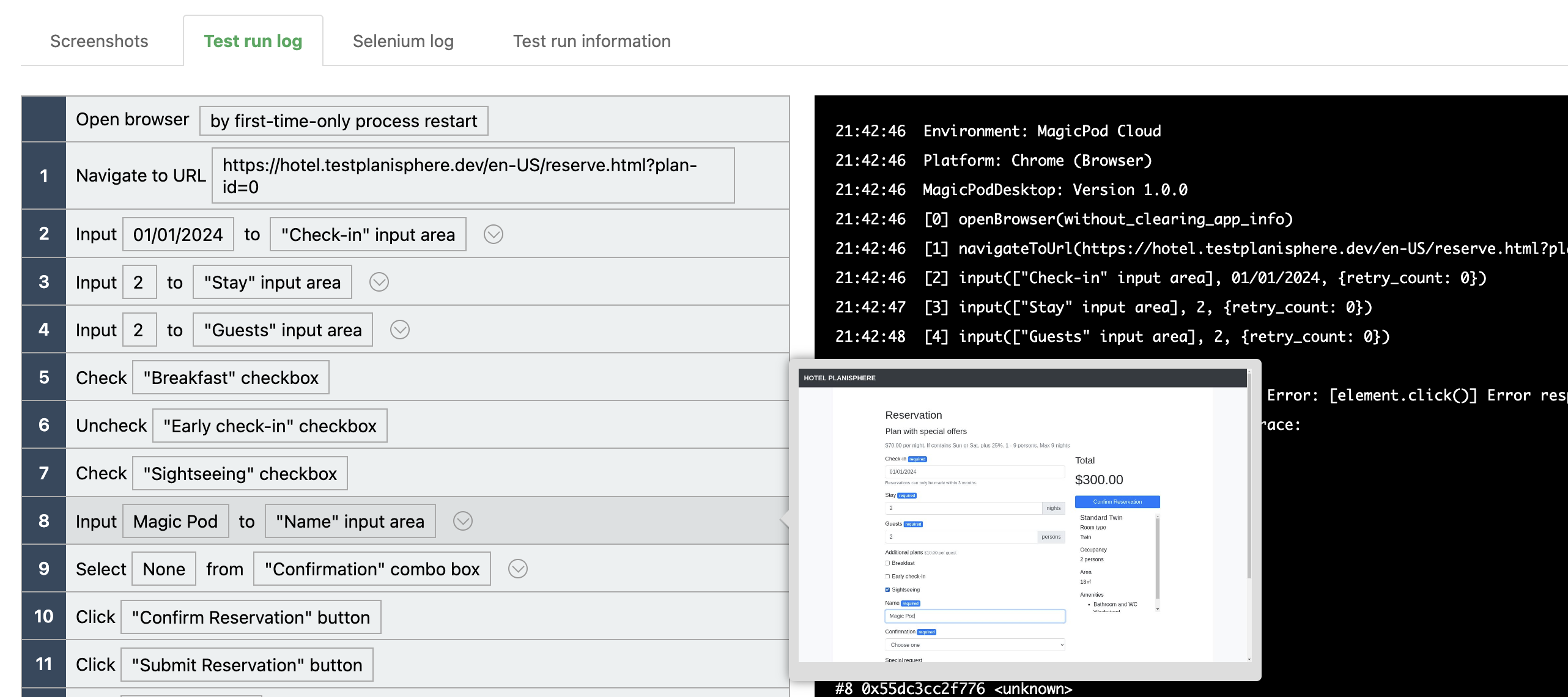Click the "Guests" input area element box
The height and width of the screenshot is (697, 1568).
pos(283,330)
